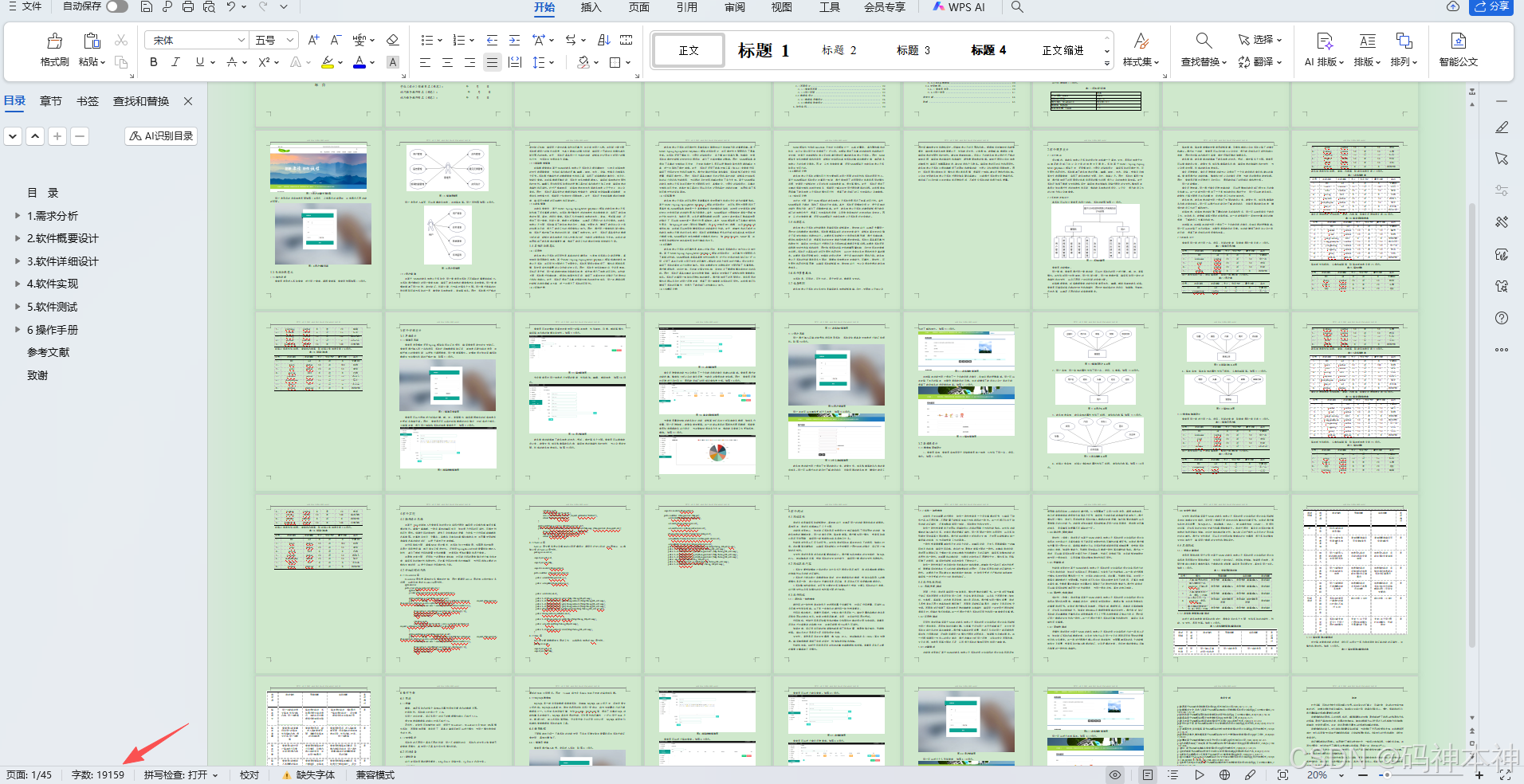
Task: Click the fullscreen icon in status bar
Action: point(1505,774)
